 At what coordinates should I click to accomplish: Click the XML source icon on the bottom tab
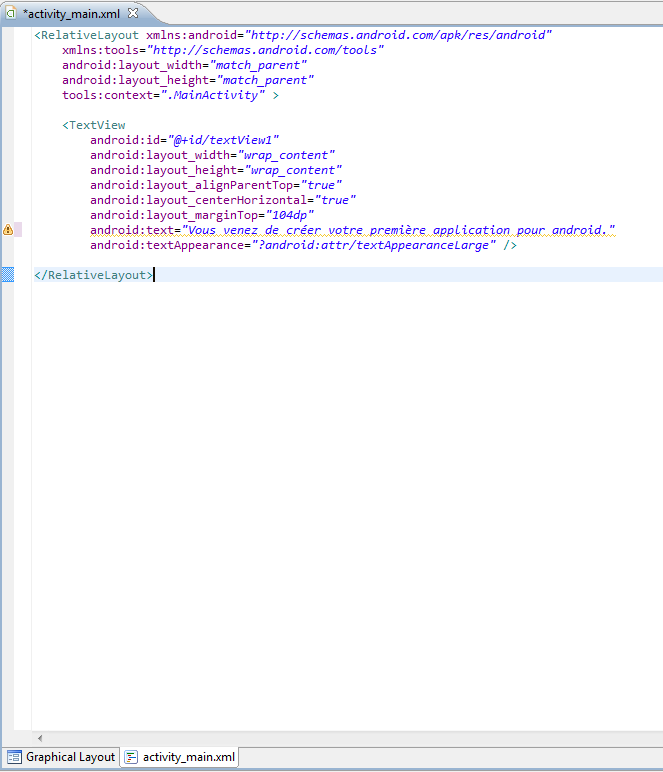pyautogui.click(x=131, y=757)
